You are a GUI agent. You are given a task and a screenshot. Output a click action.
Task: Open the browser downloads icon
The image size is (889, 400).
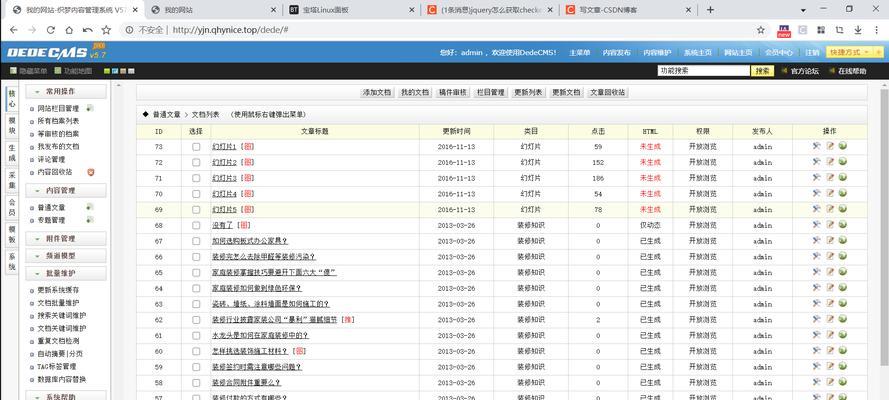tap(858, 30)
